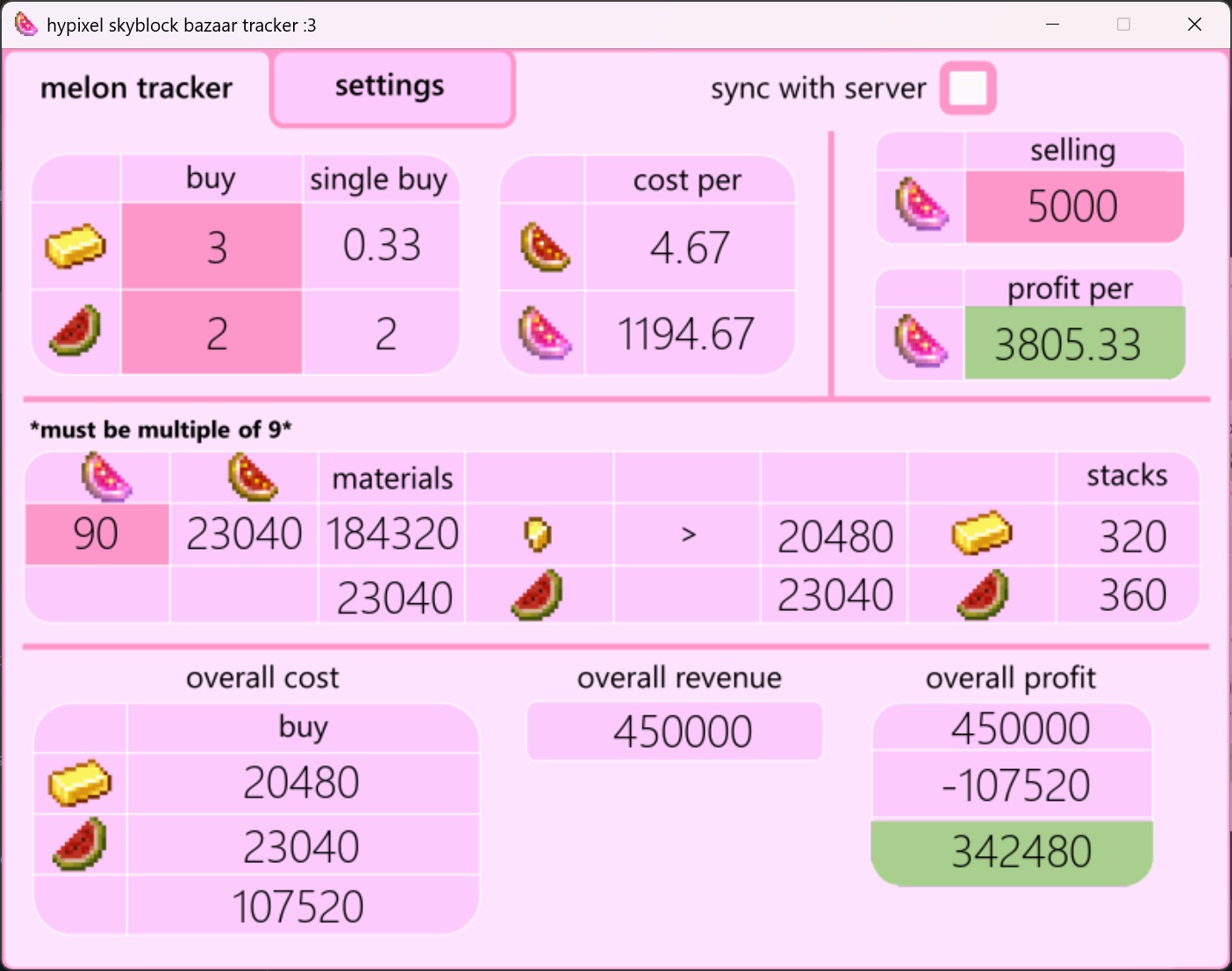1232x971 pixels.
Task: Click the green overall profit 342480
Action: (x=1011, y=852)
